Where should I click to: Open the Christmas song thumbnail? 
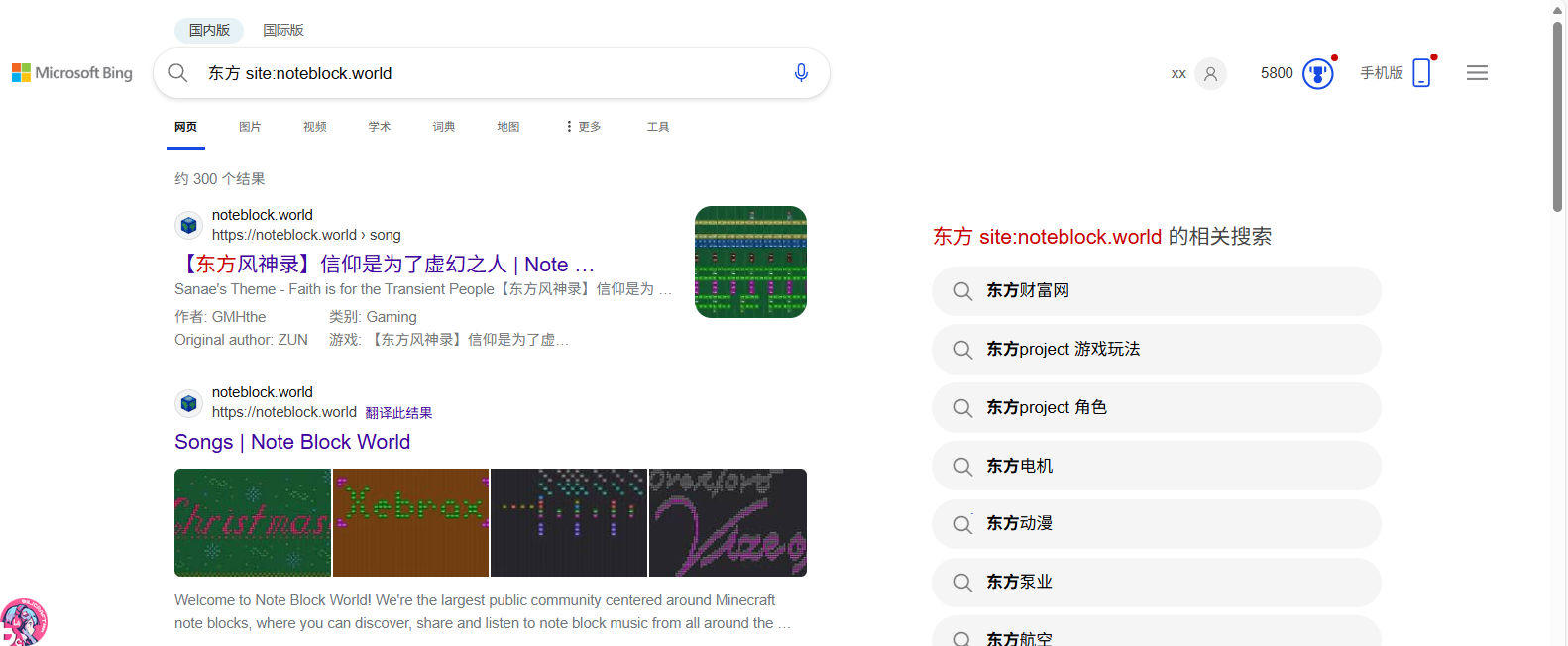pos(253,522)
